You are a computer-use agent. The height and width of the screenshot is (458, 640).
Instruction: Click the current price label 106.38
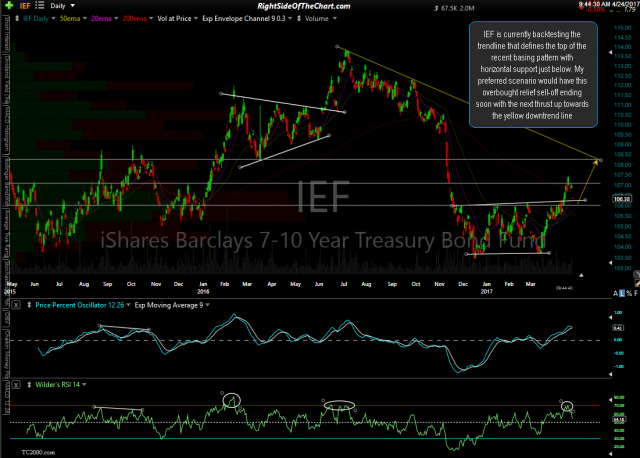pyautogui.click(x=622, y=199)
